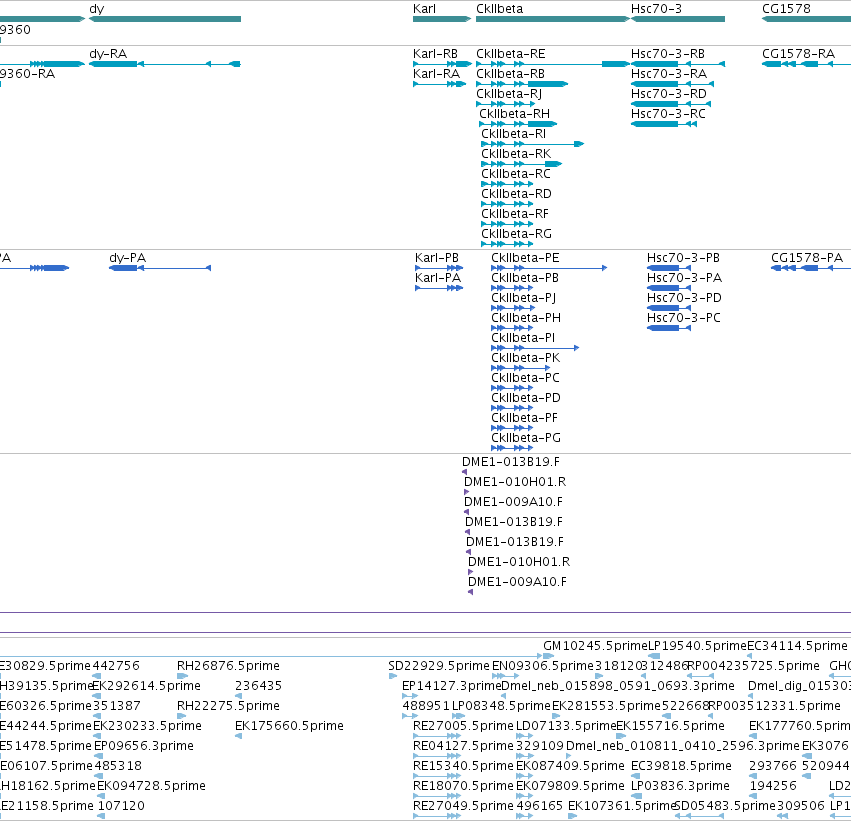Click the CkIIbeta-PI protein label
Viewport: 851px width, 821px height.
pyautogui.click(x=523, y=338)
